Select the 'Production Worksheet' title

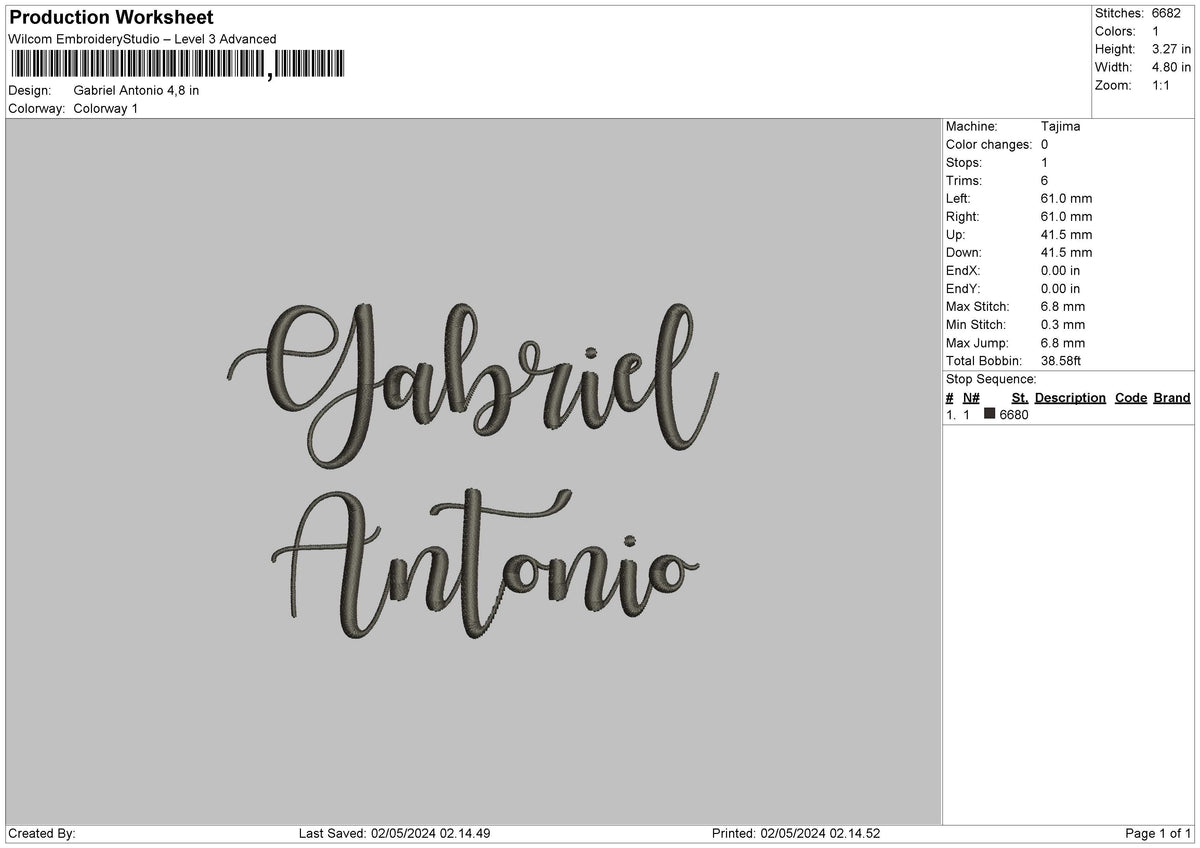tap(111, 18)
